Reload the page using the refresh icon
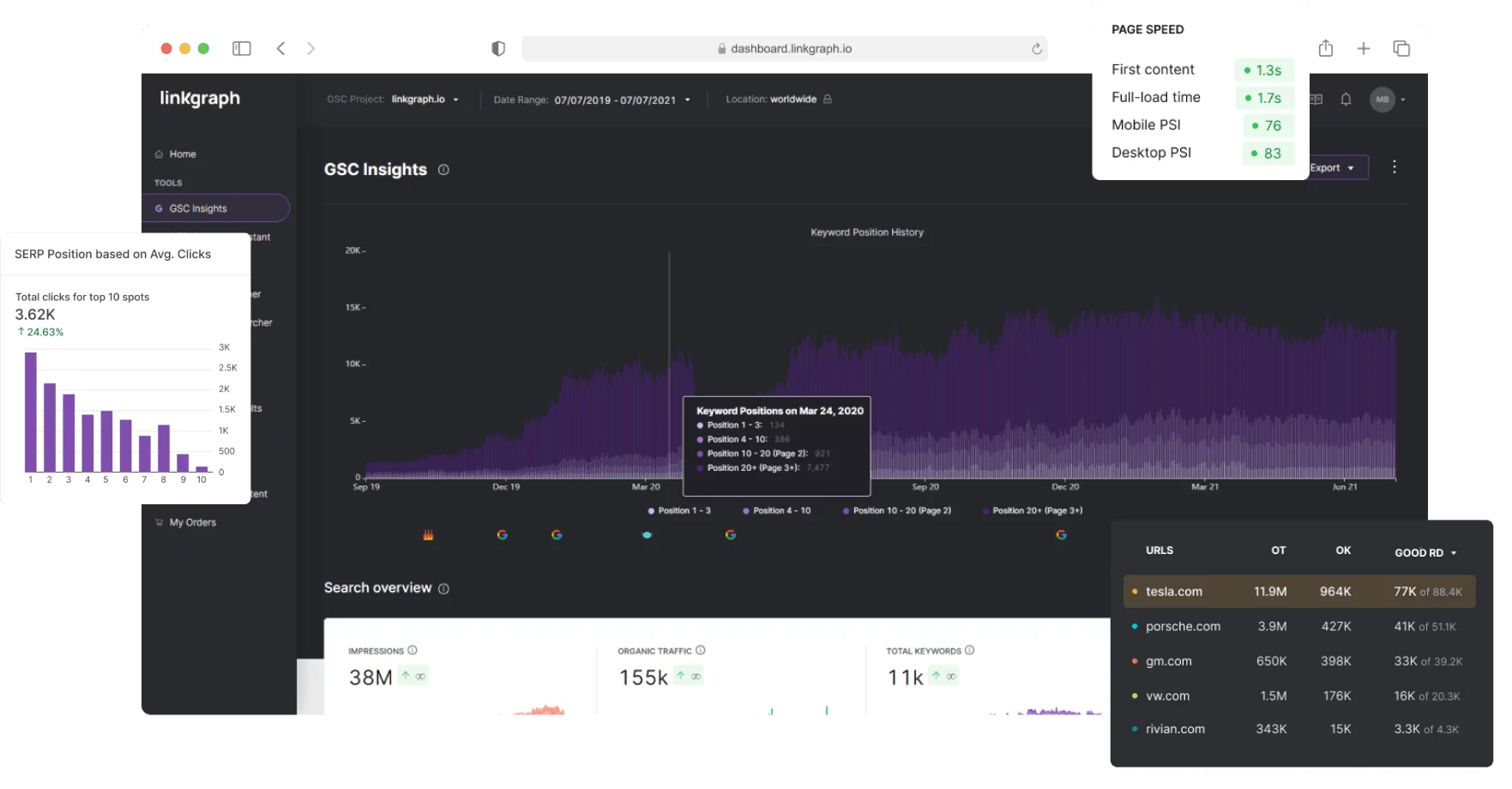 point(1036,49)
